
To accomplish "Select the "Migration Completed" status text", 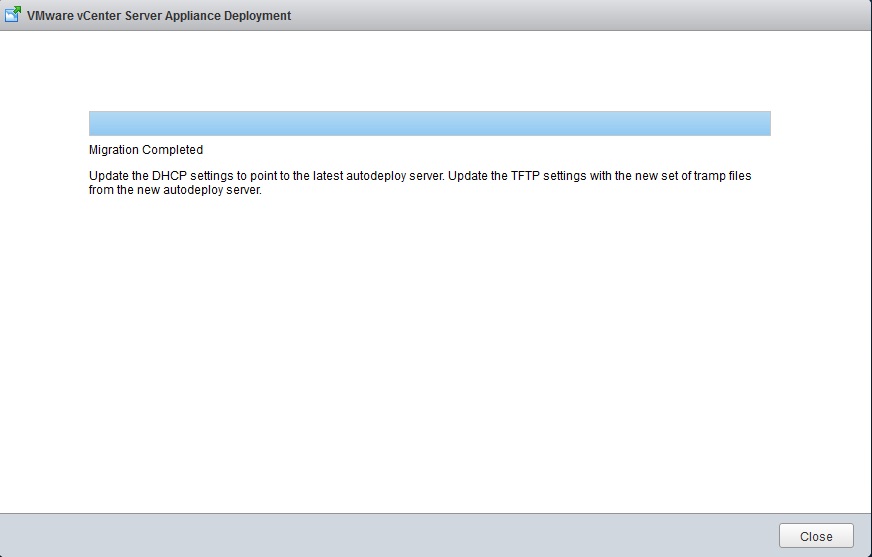I will [x=146, y=150].
